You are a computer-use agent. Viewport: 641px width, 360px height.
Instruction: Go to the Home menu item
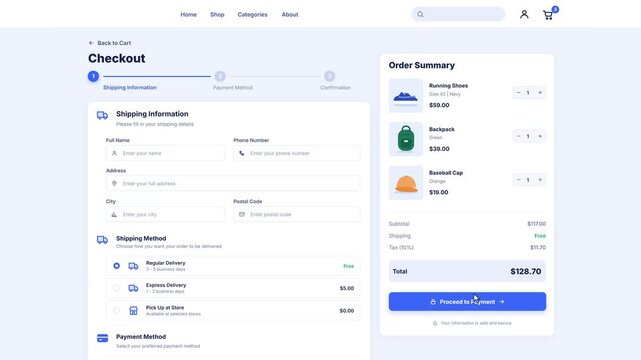click(188, 14)
